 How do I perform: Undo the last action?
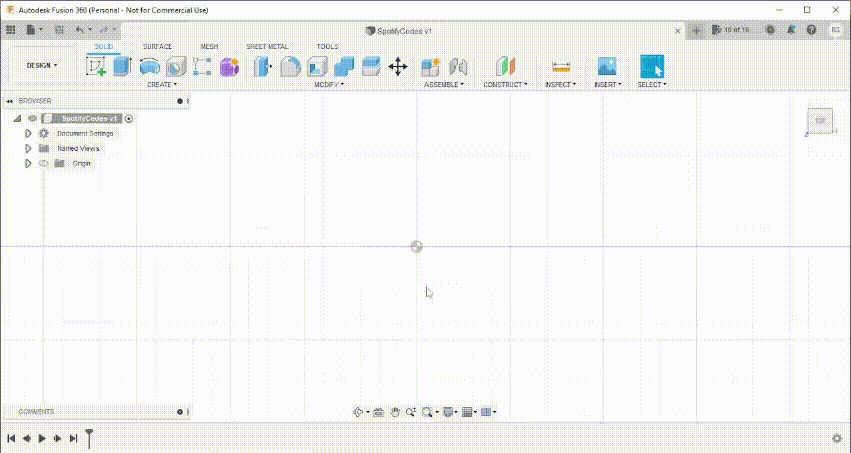(80, 30)
